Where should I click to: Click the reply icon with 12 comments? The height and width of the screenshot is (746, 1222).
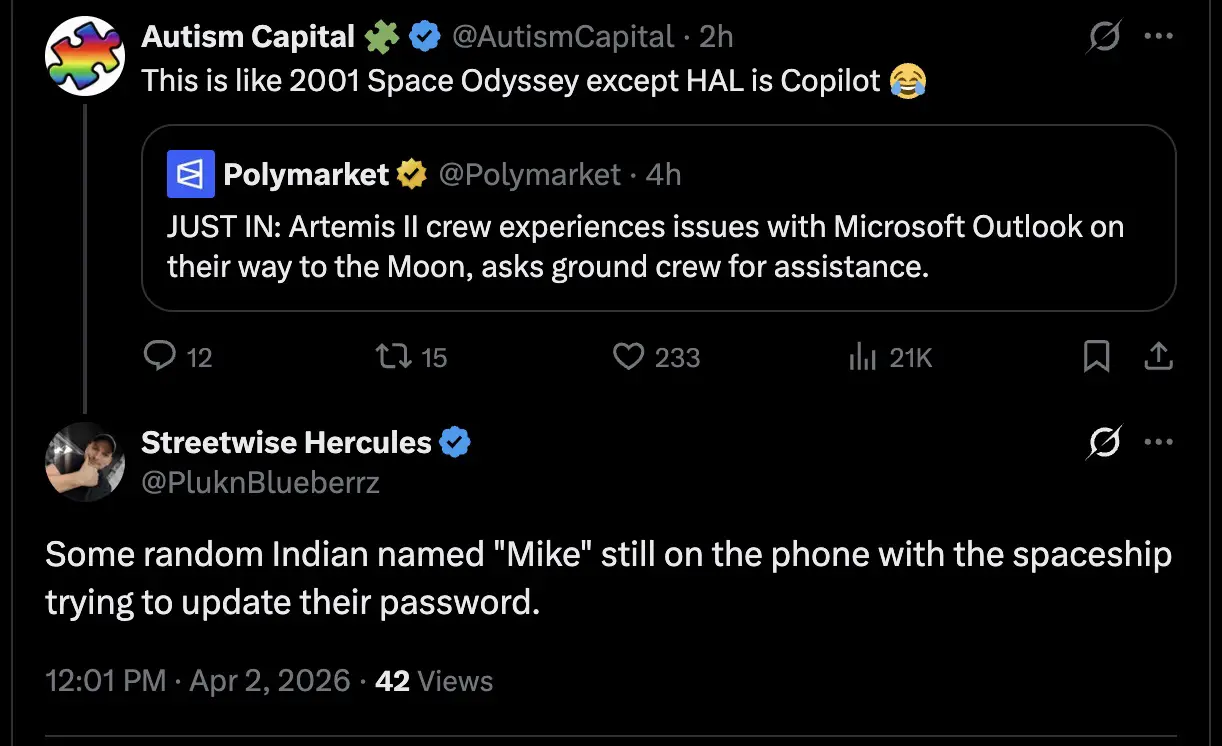160,356
